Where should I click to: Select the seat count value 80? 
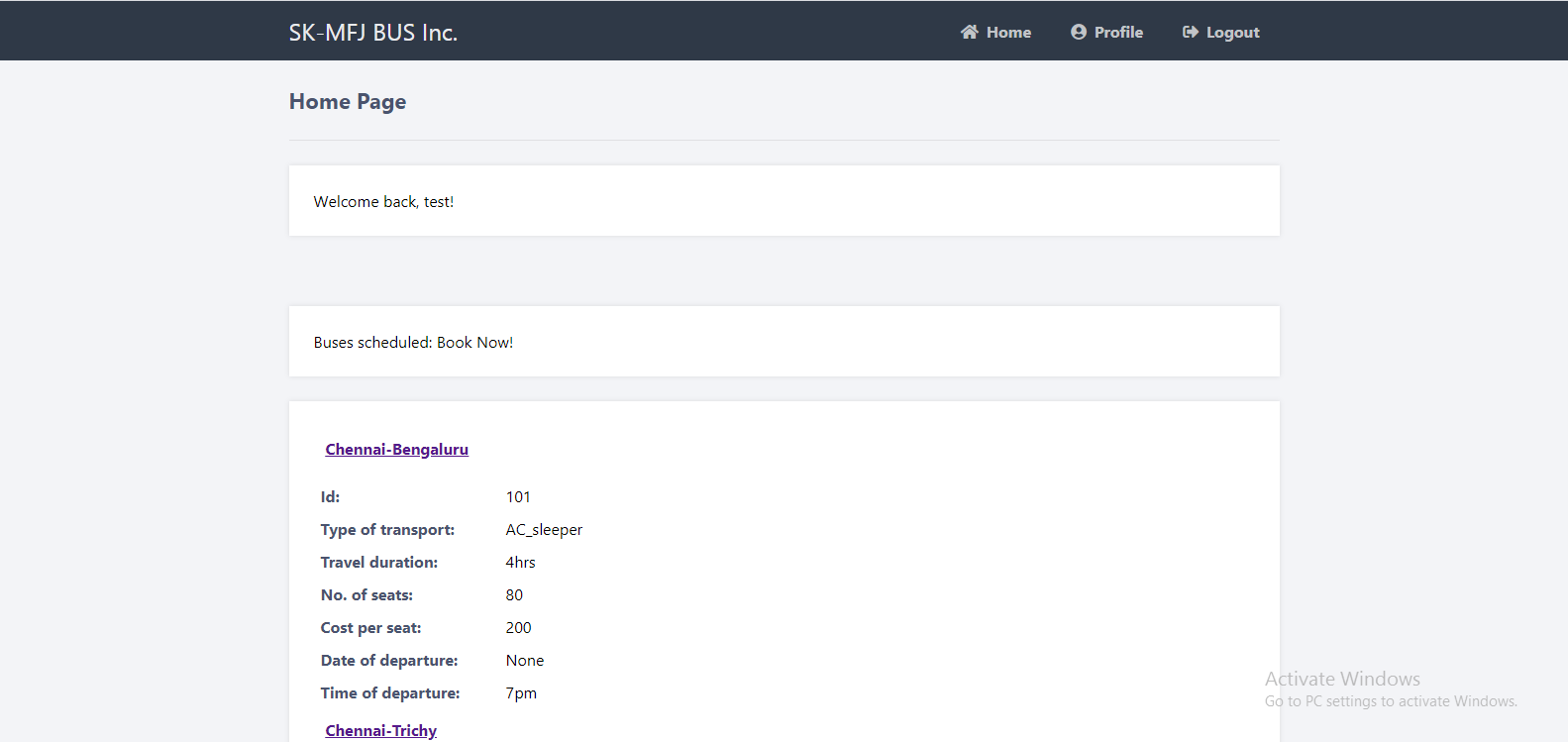[514, 594]
